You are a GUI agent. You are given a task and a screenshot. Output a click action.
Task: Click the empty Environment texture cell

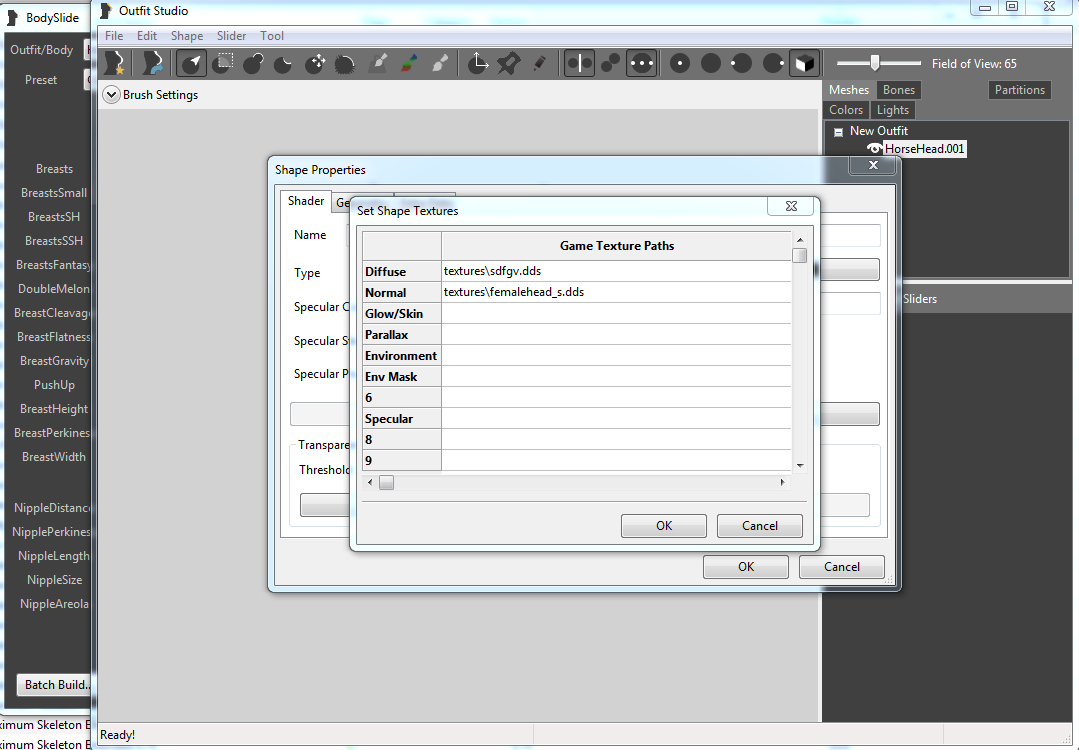pyautogui.click(x=616, y=355)
